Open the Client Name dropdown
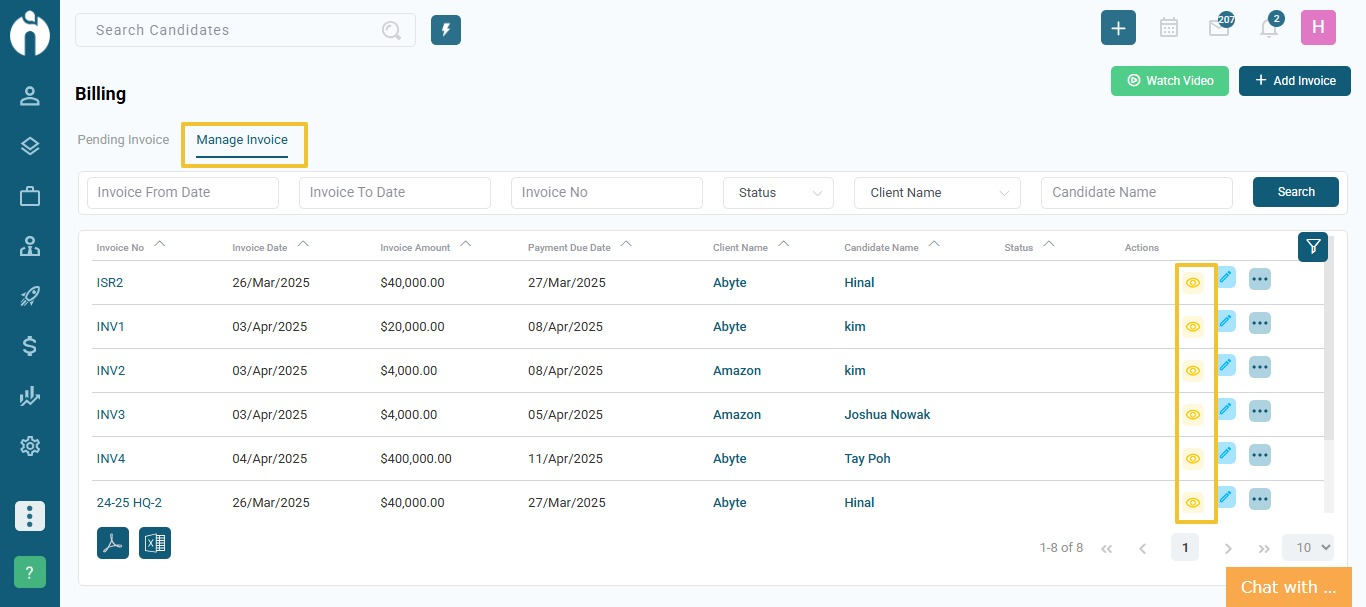 [x=937, y=193]
